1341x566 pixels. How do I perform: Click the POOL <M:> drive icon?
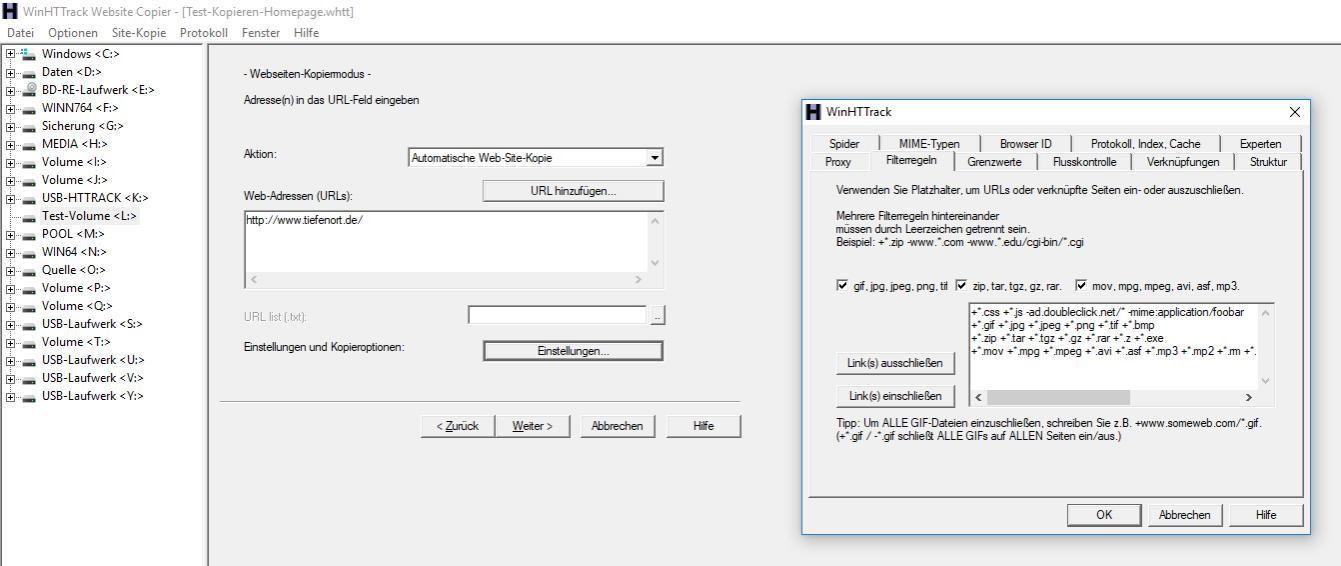tap(29, 234)
